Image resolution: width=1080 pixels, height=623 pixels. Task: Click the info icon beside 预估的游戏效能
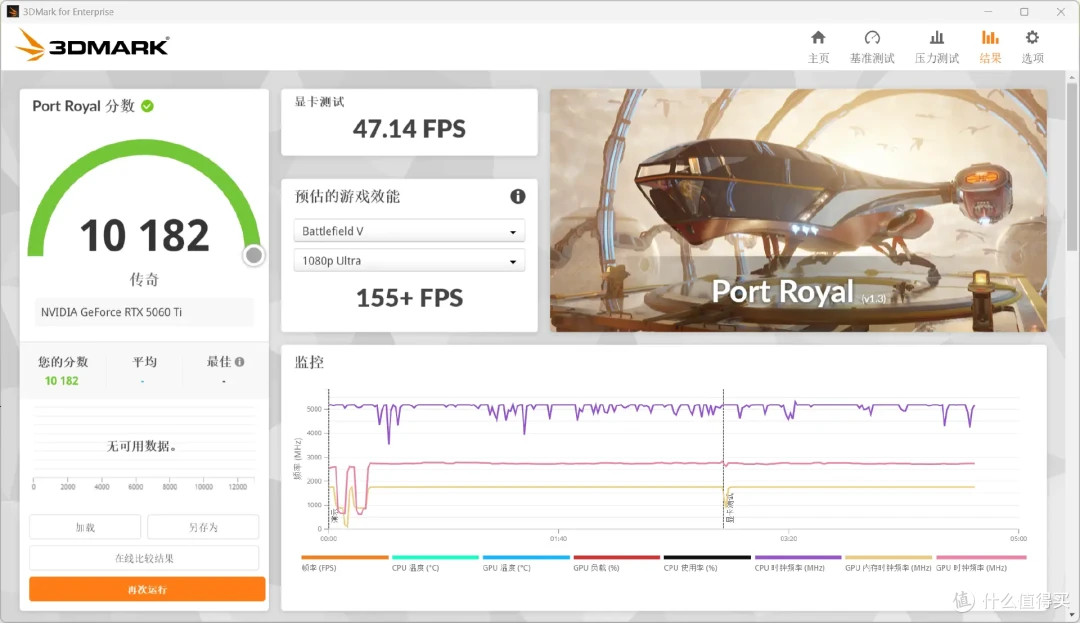tap(517, 197)
